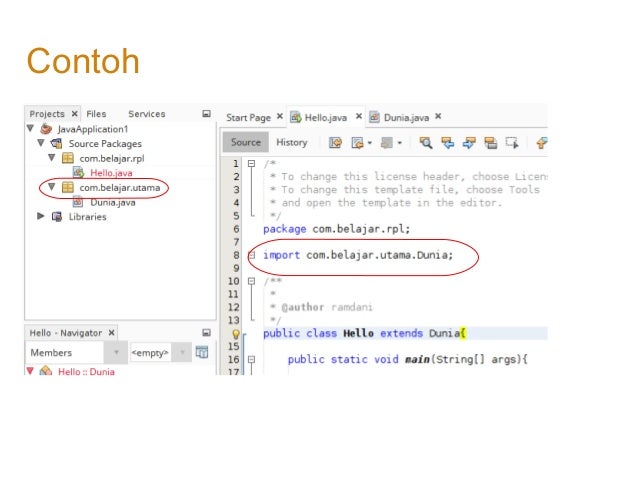The height and width of the screenshot is (479, 638).
Task: Minimize the Projects panel group
Action: coord(206,114)
